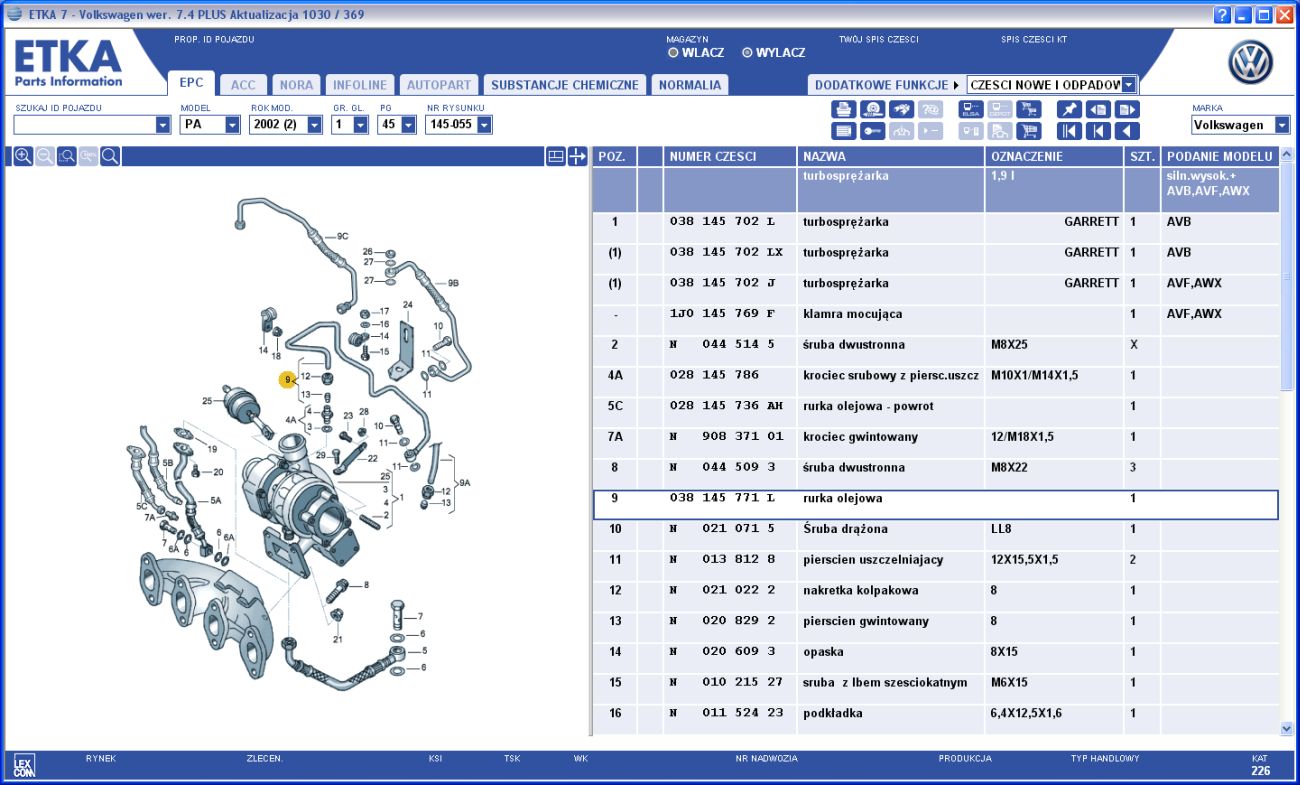Click the key icon
The width and height of the screenshot is (1300, 785).
[x=872, y=131]
